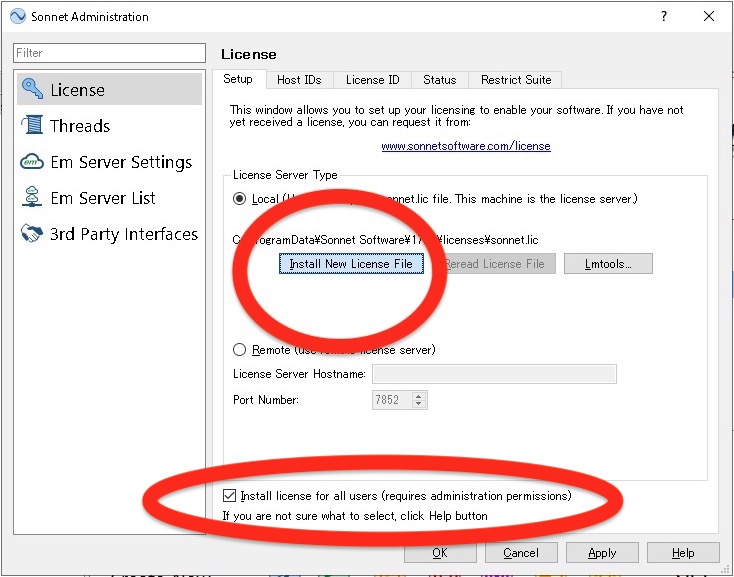Click the Em Server Settings cloud icon
The height and width of the screenshot is (577, 734).
(32, 162)
